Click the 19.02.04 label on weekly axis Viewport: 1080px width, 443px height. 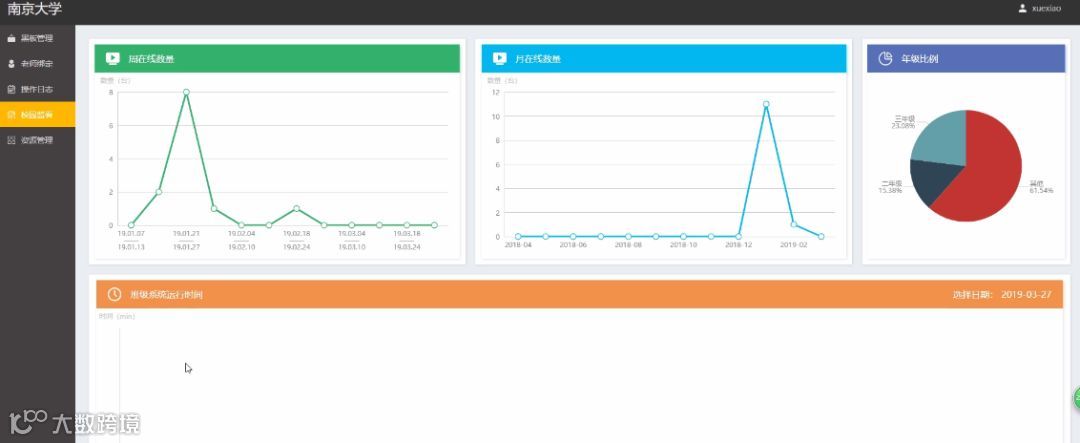click(241, 234)
